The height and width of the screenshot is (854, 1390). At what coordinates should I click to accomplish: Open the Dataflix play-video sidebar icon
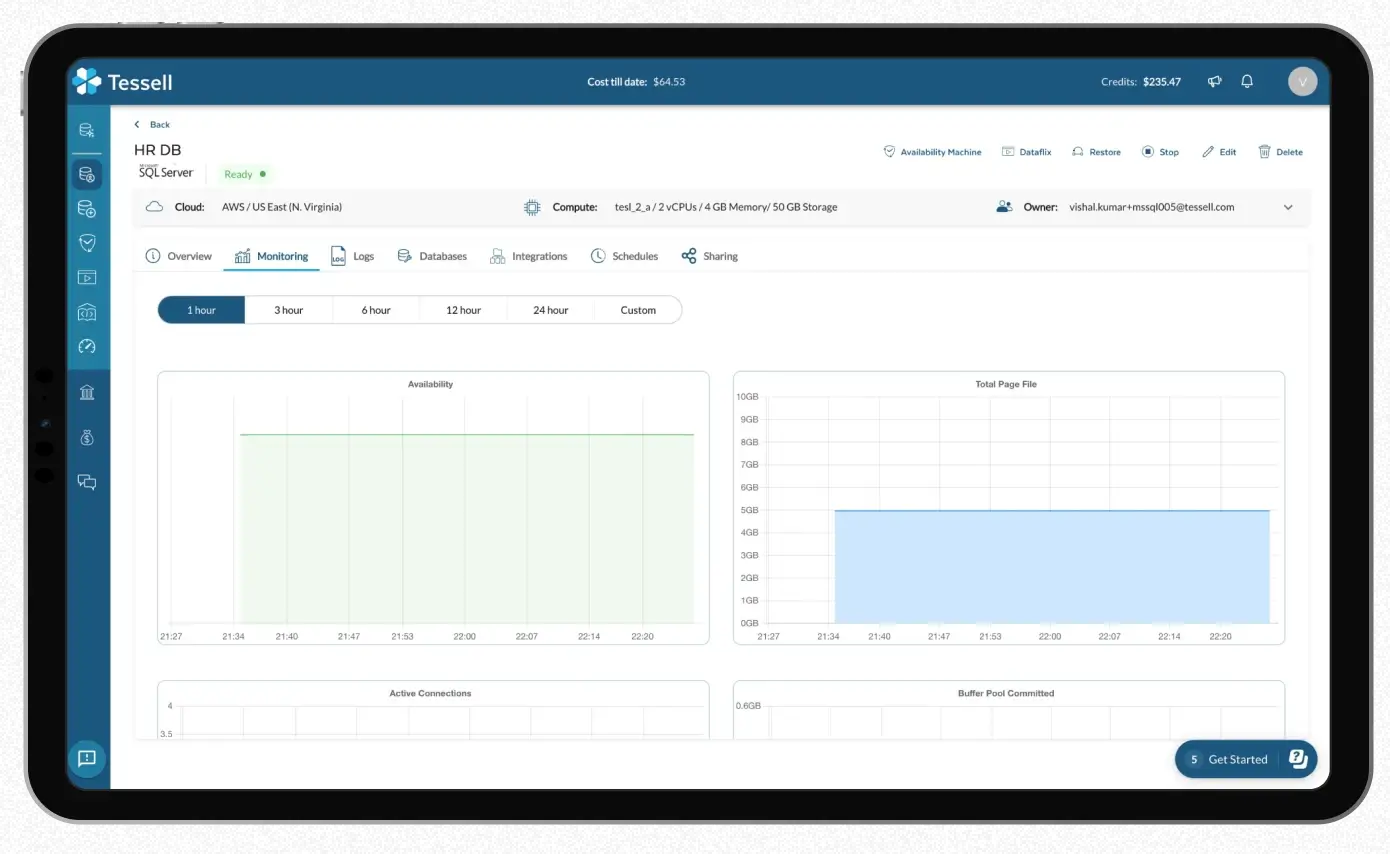[87, 278]
